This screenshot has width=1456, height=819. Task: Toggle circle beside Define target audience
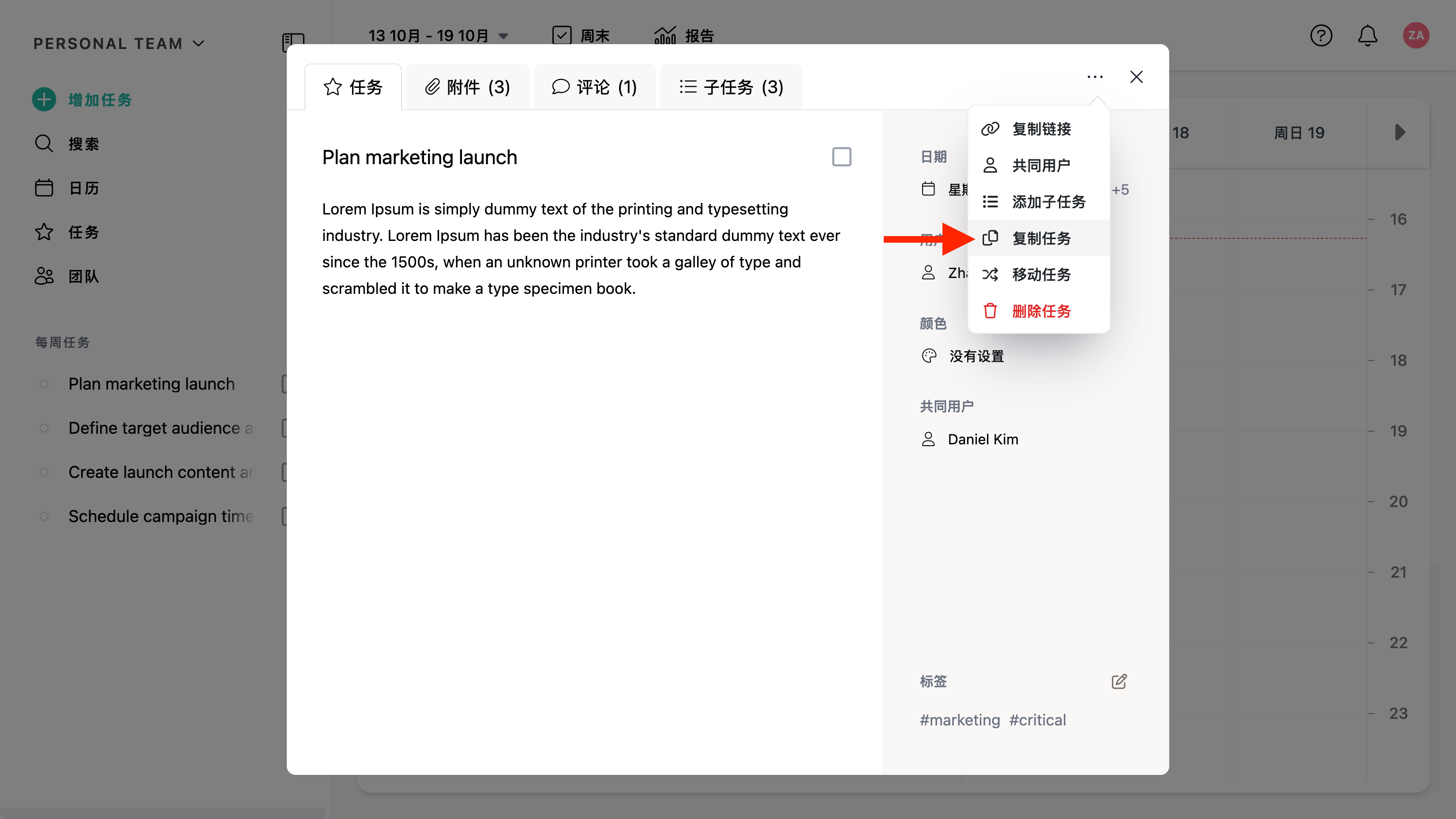44,428
